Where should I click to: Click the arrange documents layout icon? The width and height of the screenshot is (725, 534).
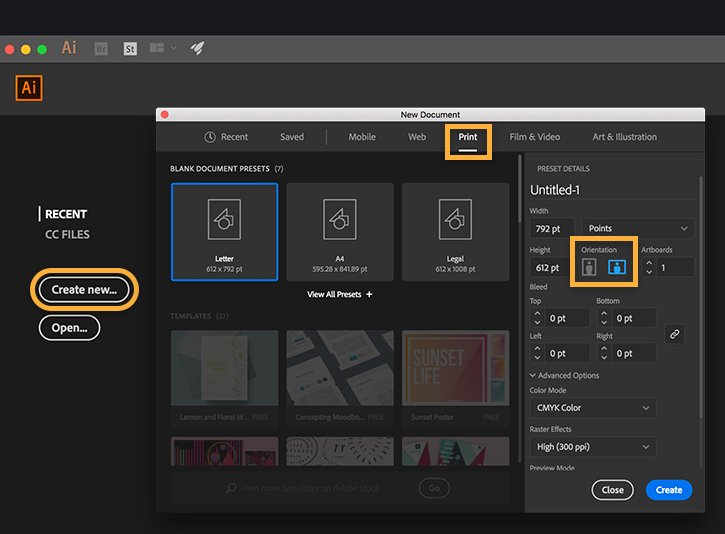[x=157, y=48]
